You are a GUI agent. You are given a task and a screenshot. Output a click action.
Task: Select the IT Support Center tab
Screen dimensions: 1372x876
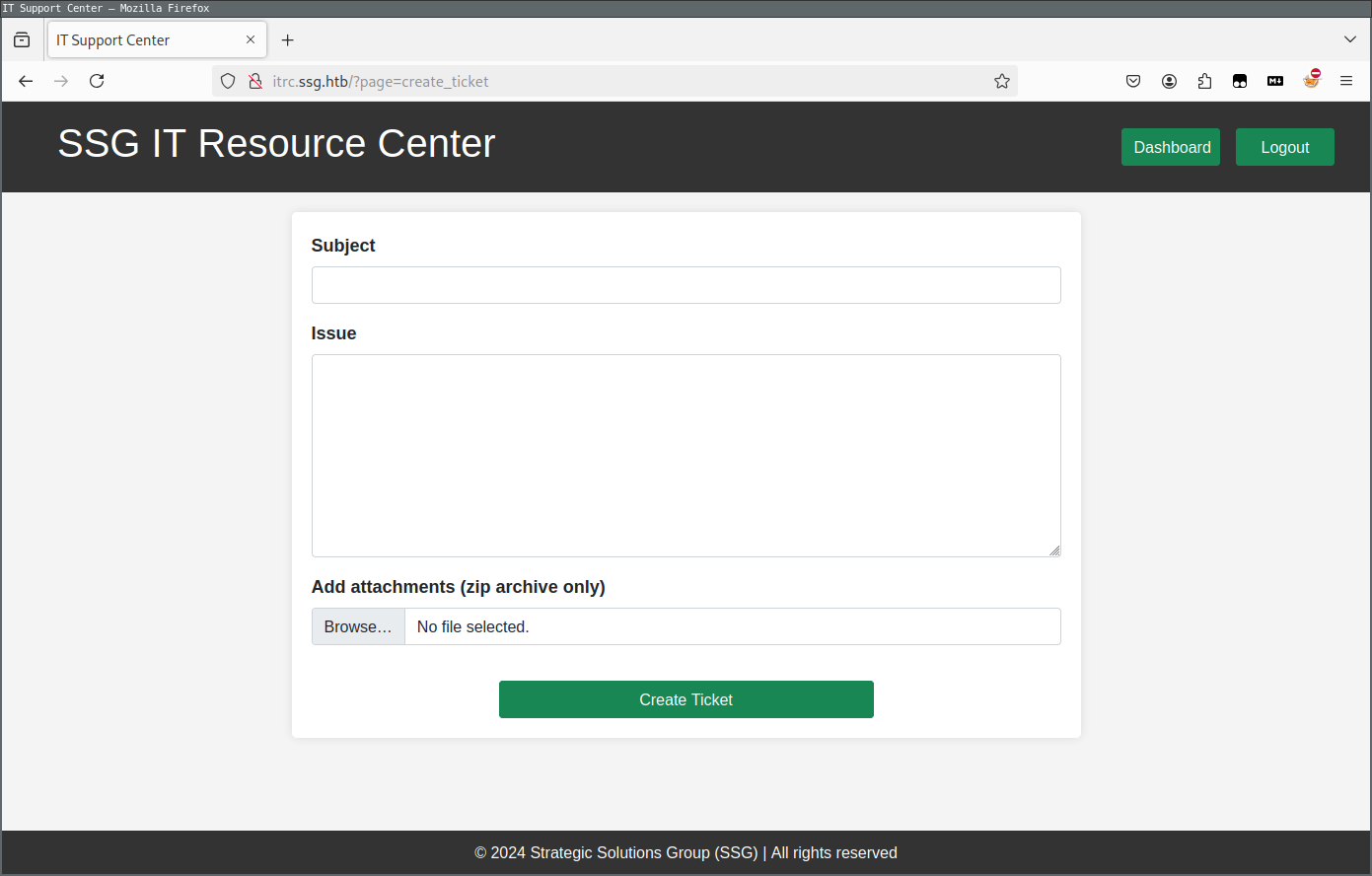143,40
